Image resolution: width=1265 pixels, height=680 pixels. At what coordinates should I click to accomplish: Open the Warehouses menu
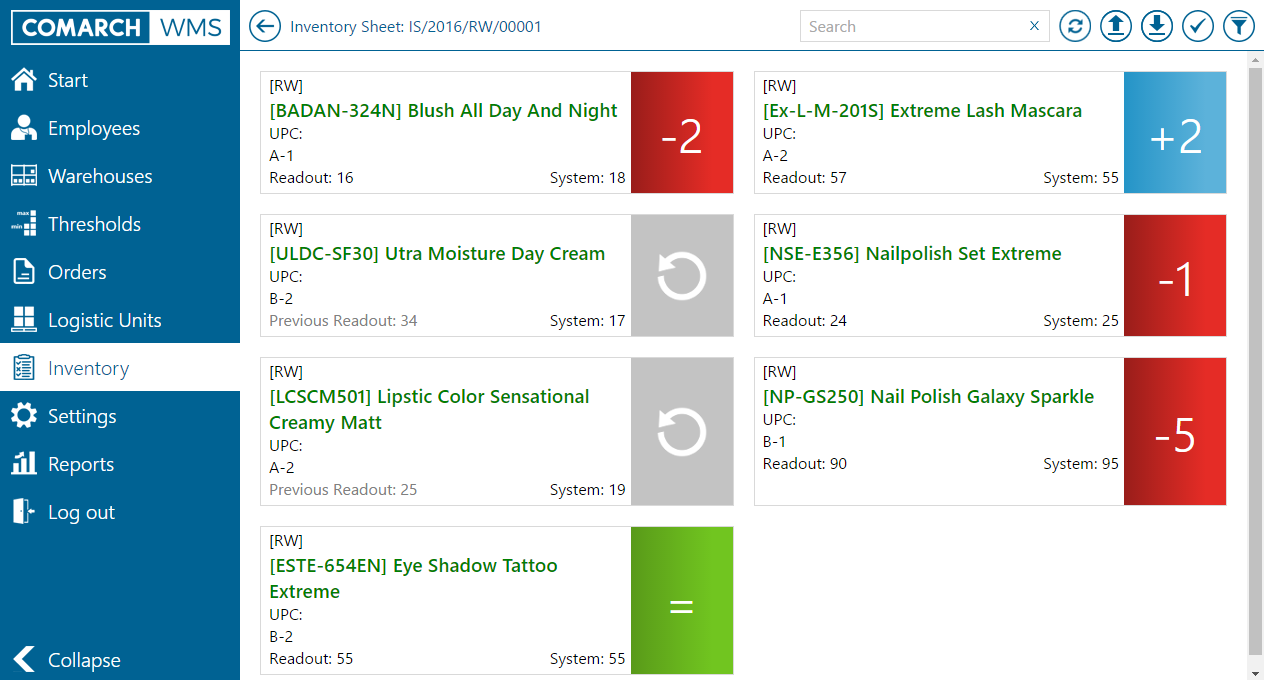point(100,176)
